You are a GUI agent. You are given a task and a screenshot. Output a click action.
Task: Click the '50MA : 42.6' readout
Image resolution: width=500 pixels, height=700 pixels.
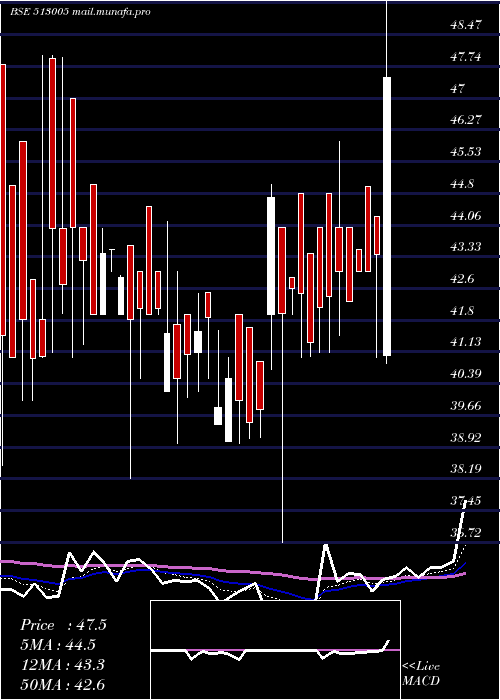63,684
